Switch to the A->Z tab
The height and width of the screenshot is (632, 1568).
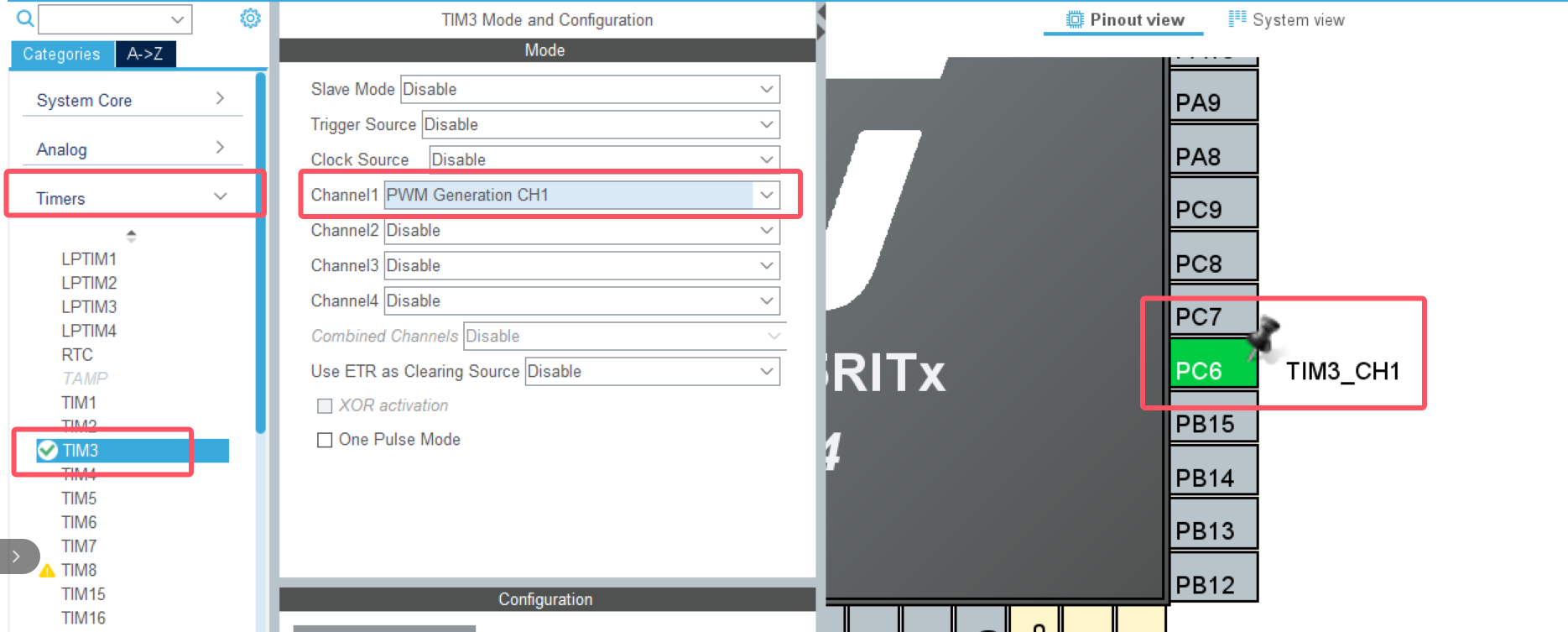145,54
